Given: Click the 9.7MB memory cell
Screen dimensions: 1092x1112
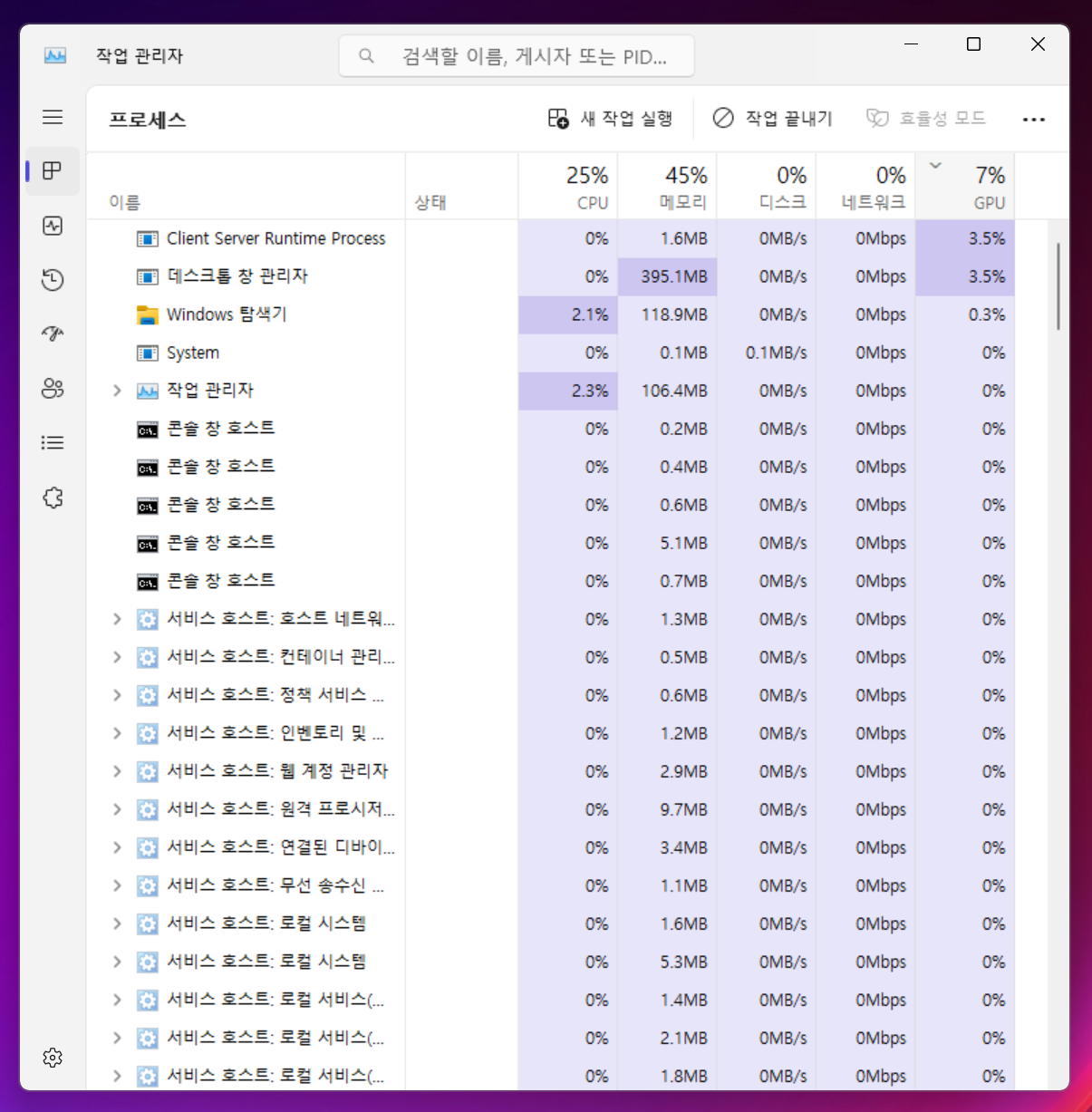Looking at the screenshot, I should pos(667,809).
